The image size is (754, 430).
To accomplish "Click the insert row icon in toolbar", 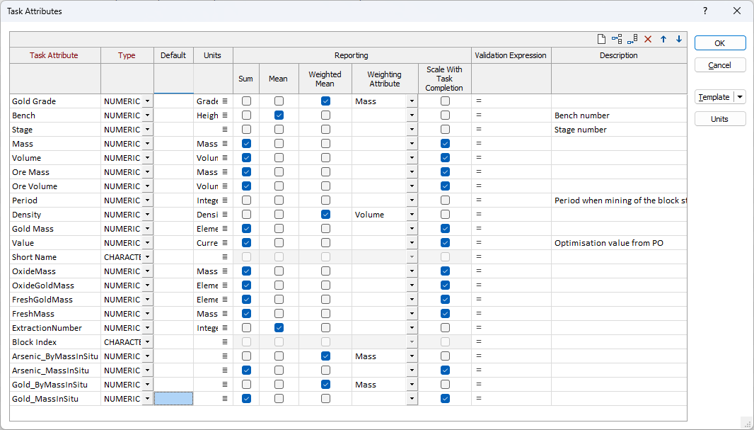I will (617, 39).
